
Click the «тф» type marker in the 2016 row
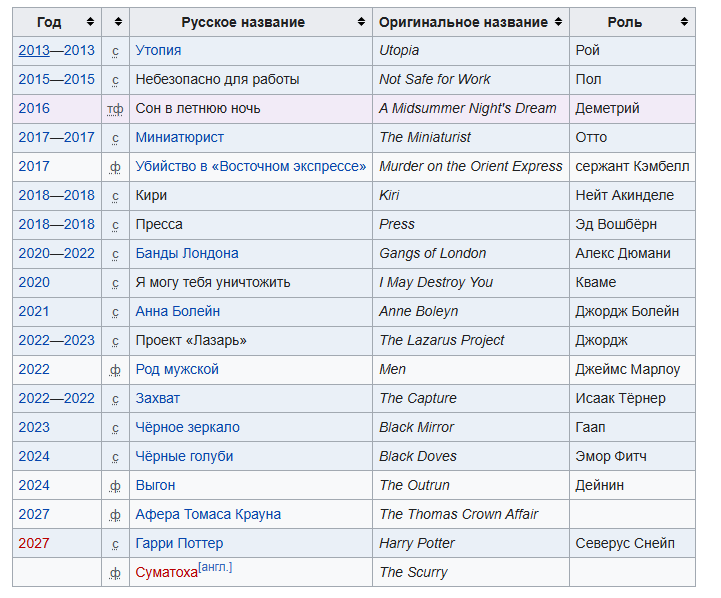pos(115,109)
